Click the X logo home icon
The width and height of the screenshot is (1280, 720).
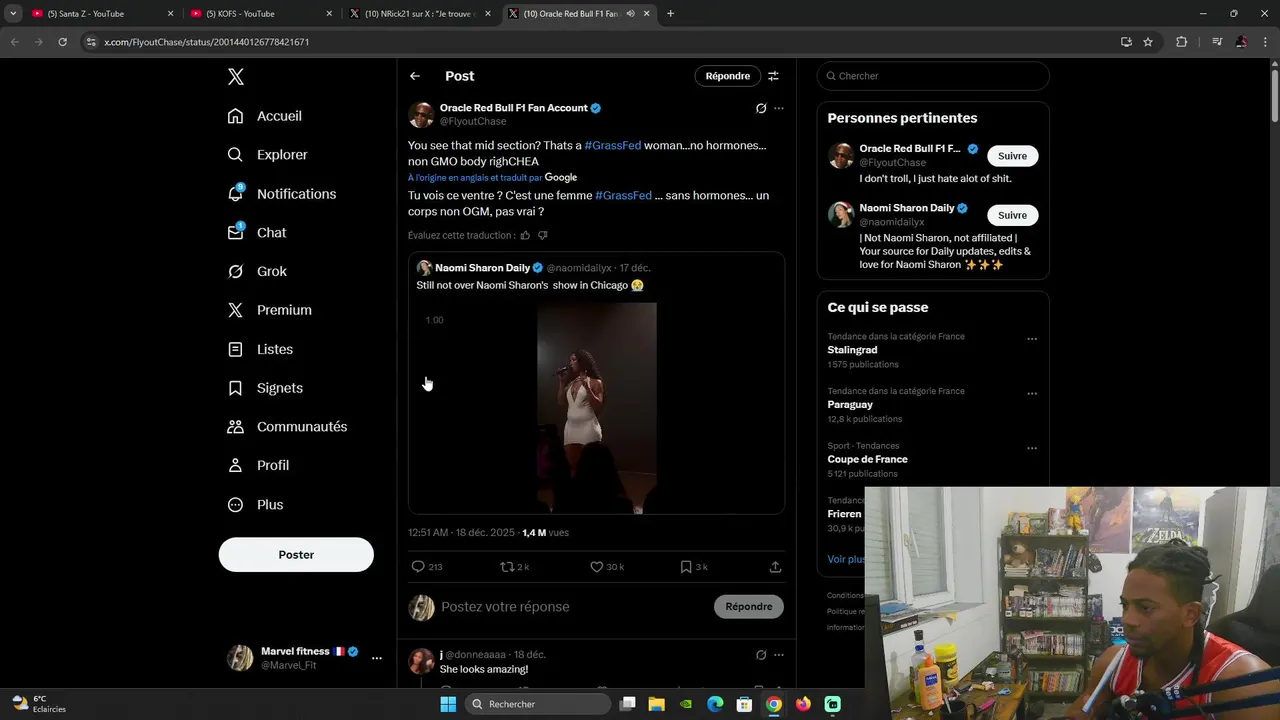[235, 77]
